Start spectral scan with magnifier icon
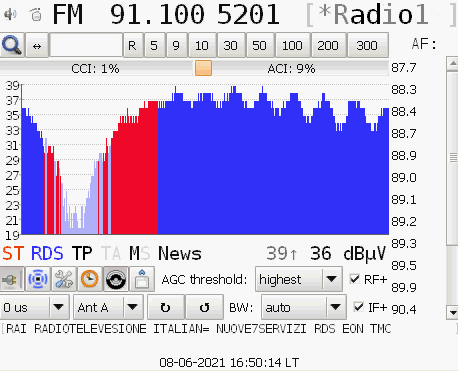458x371 pixels. coord(12,45)
